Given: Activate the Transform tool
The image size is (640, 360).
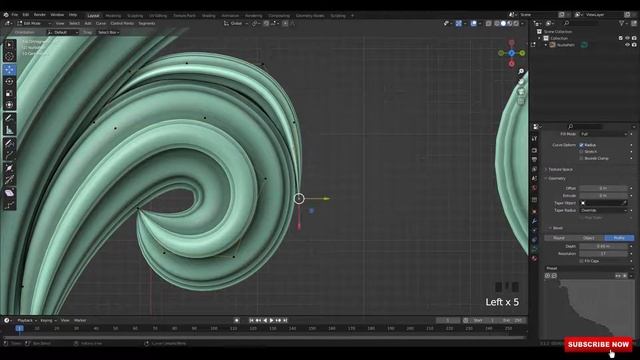Looking at the screenshot, I should (9, 105).
